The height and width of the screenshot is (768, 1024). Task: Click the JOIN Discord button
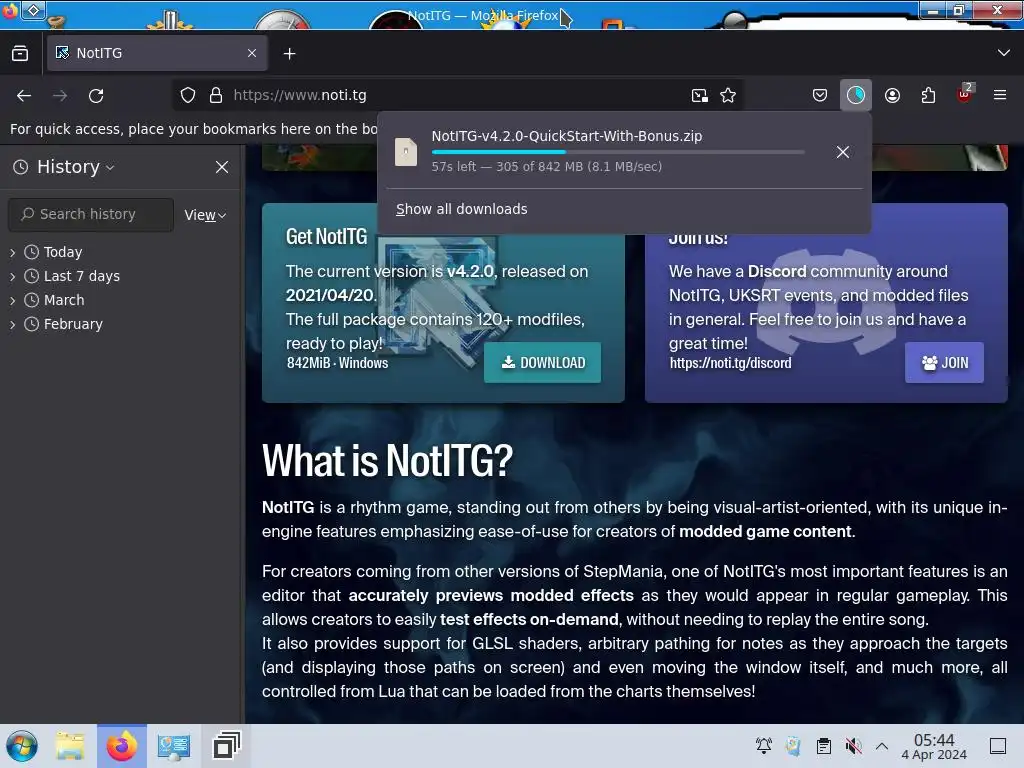pyautogui.click(x=944, y=362)
